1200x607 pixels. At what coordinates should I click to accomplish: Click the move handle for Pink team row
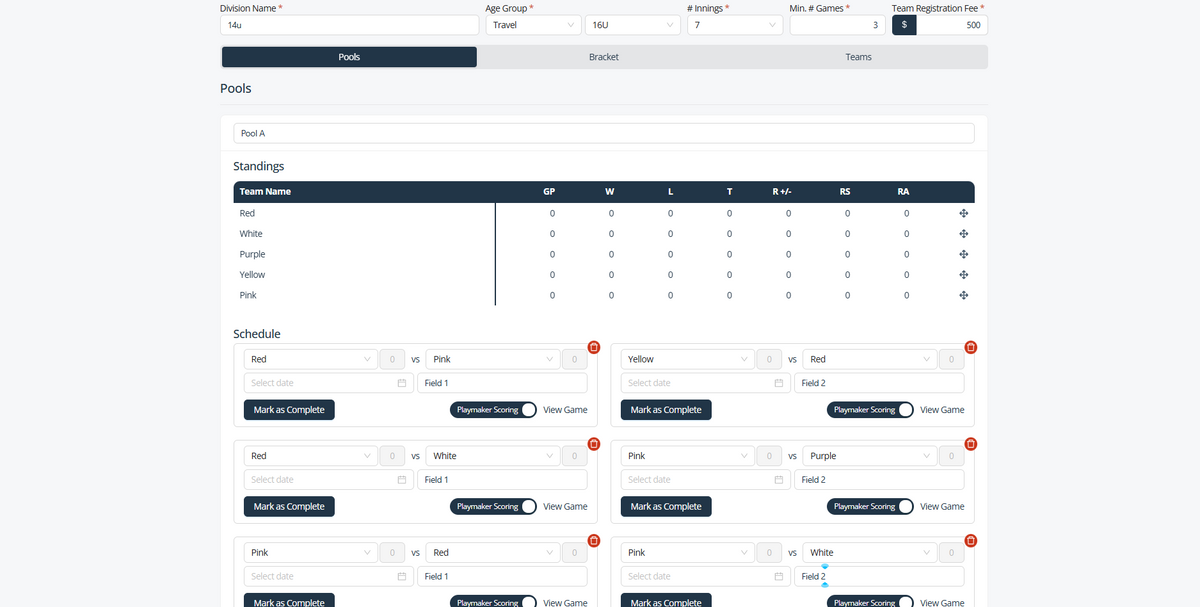pos(963,295)
